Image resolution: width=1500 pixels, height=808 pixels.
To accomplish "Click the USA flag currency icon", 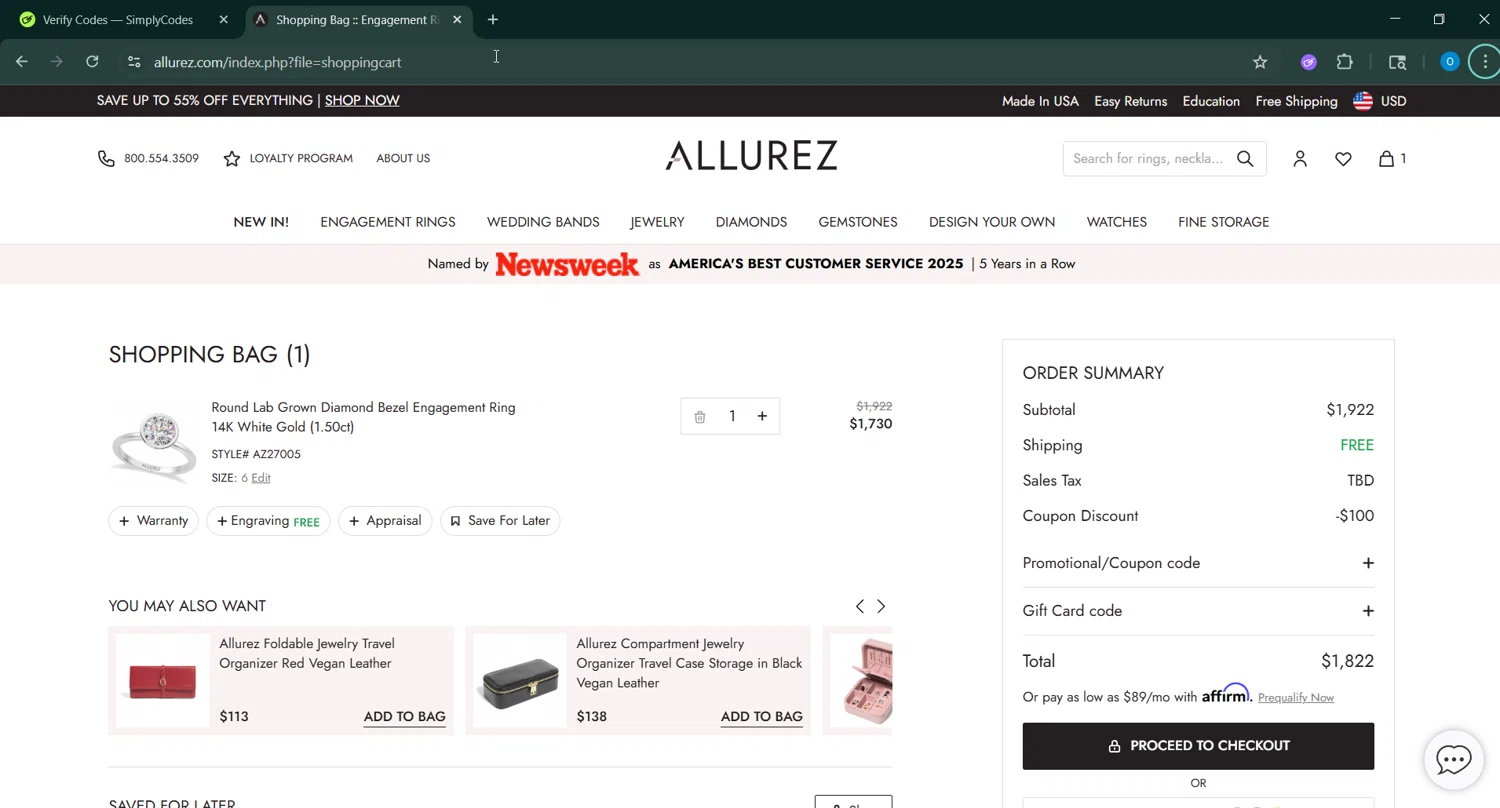I will 1363,101.
